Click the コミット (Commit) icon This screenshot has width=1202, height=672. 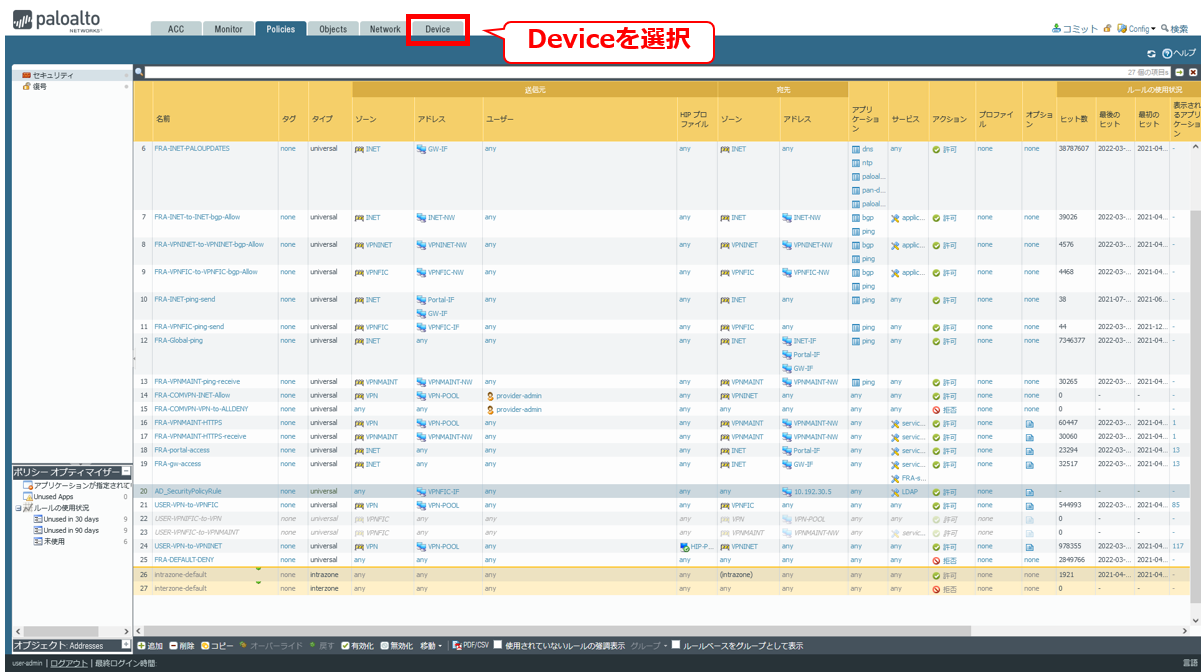pos(1057,29)
